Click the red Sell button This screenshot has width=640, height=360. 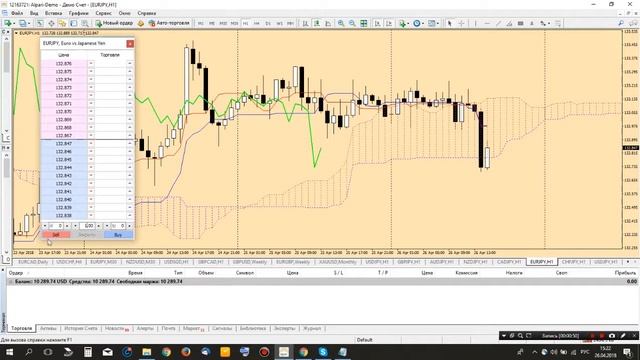pos(56,235)
